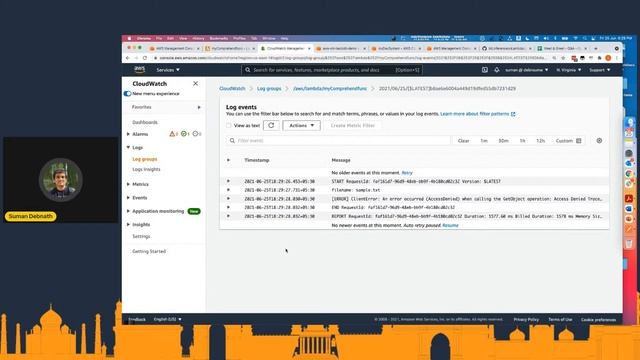
Task: Close the CloudWatch navigation sidebar
Action: click(x=196, y=83)
